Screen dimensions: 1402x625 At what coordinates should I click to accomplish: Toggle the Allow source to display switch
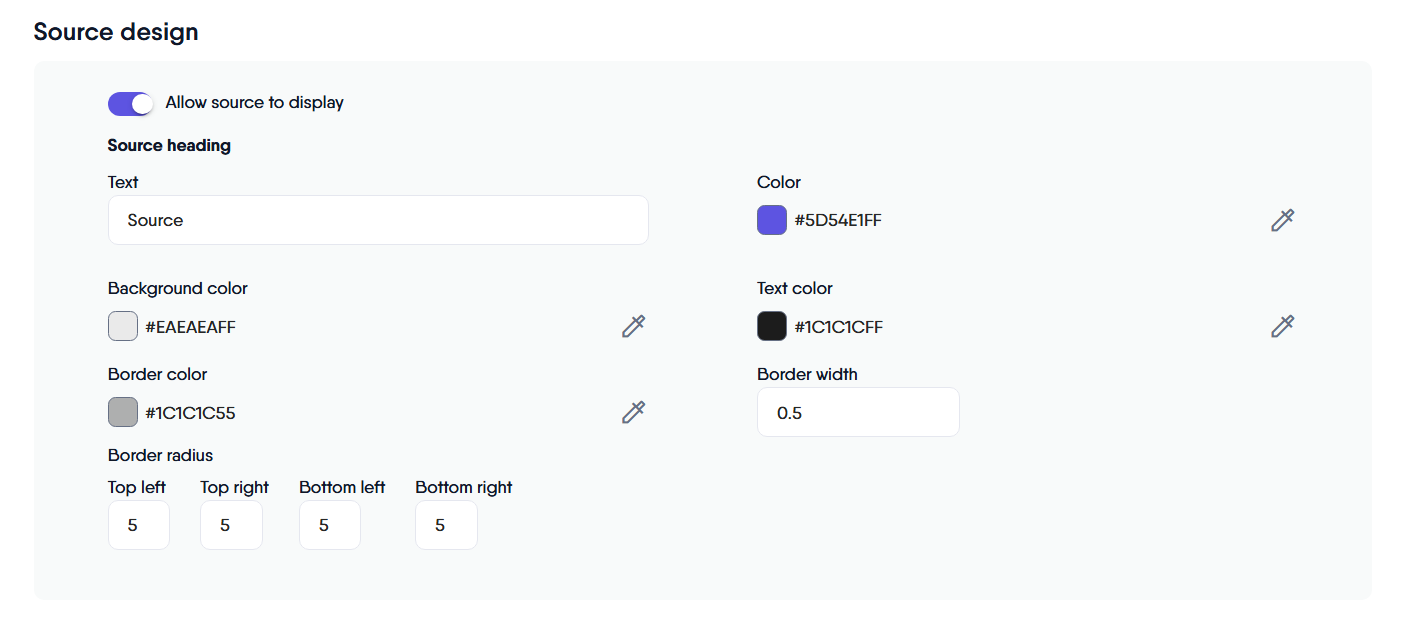(131, 103)
